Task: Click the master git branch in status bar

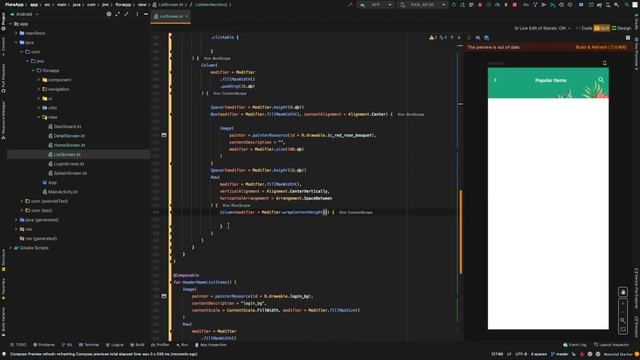Action: tap(560, 354)
